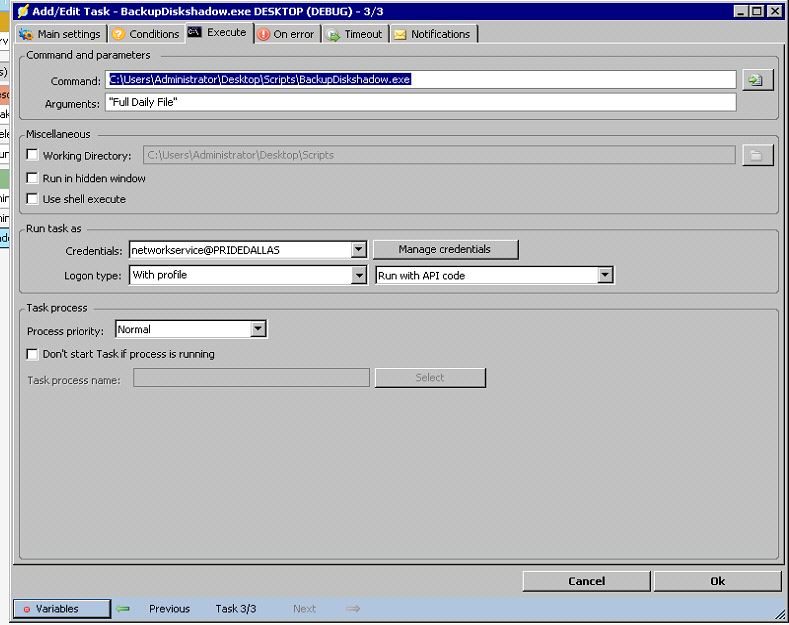
Task: Open the Process priority dropdown
Action: point(258,329)
